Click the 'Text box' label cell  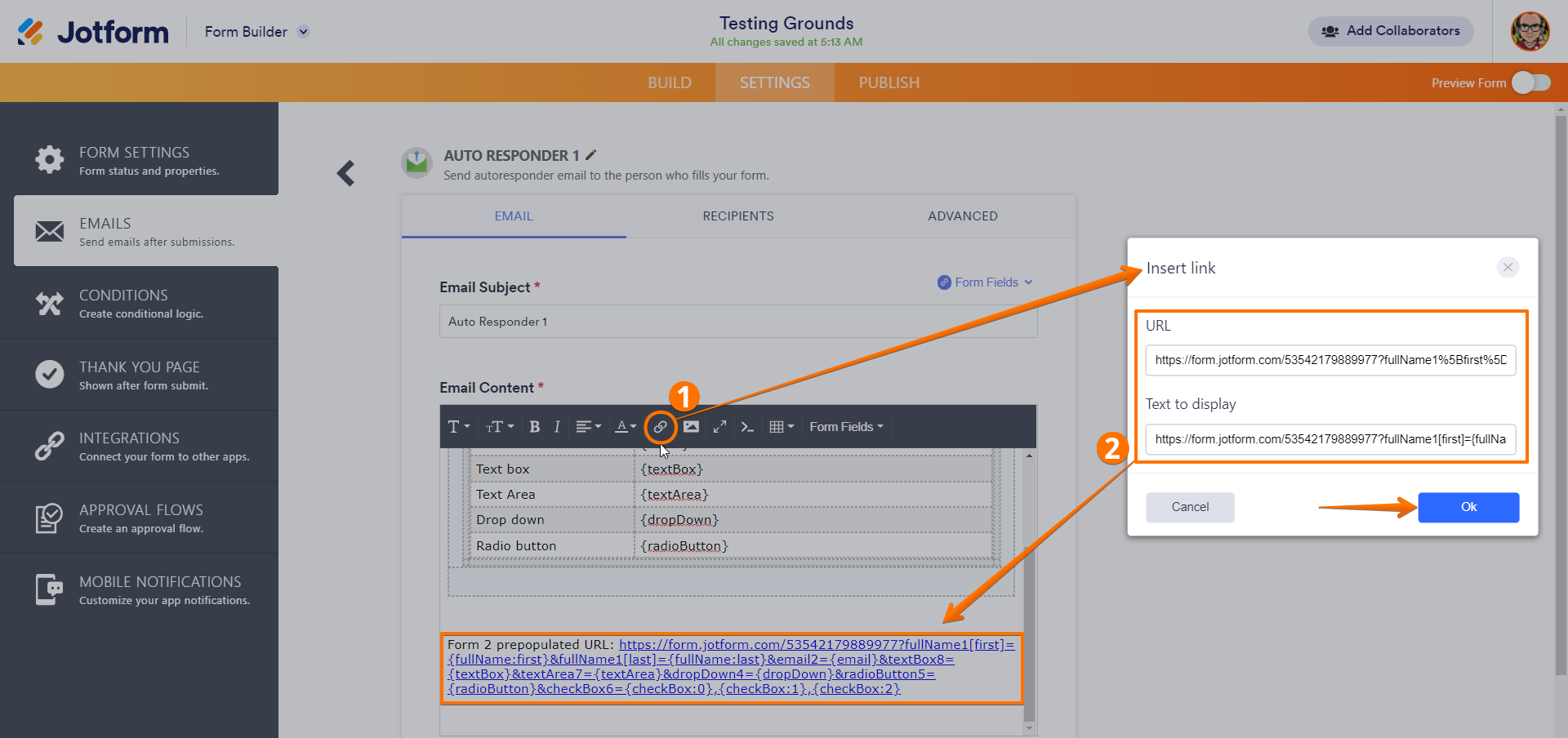pos(552,469)
